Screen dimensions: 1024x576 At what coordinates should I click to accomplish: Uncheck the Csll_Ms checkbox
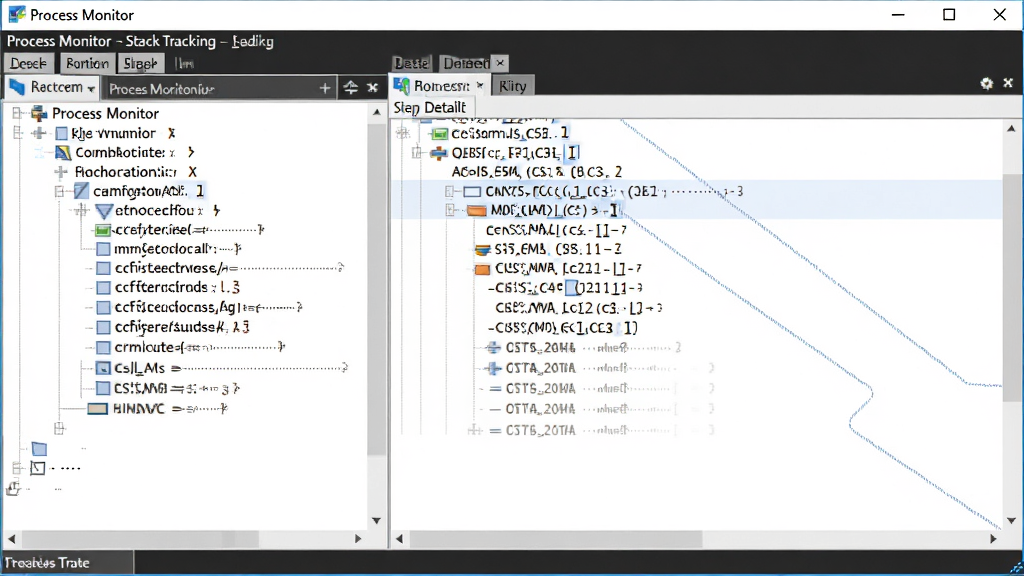(x=103, y=368)
